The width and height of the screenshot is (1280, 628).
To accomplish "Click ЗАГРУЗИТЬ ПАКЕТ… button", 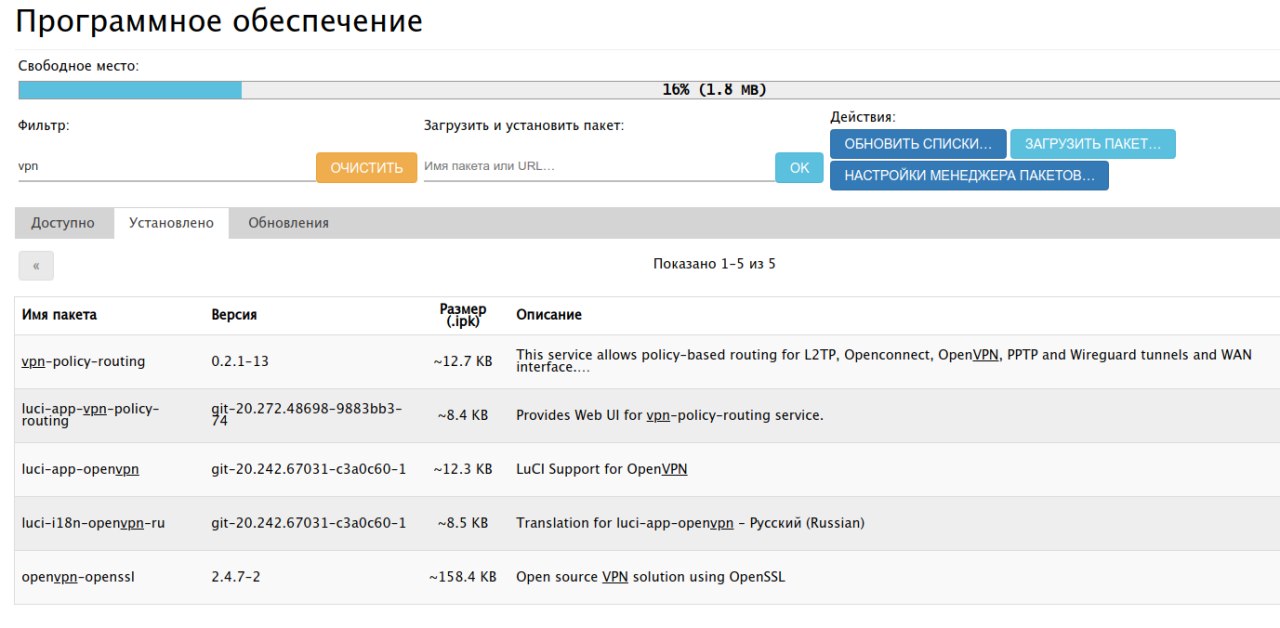I will [1093, 144].
